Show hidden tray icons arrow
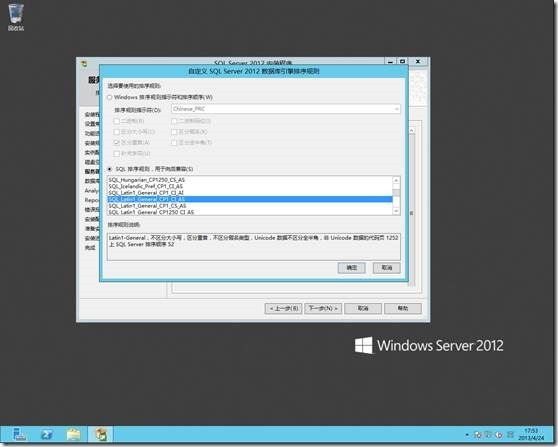558x447 pixels. point(467,435)
